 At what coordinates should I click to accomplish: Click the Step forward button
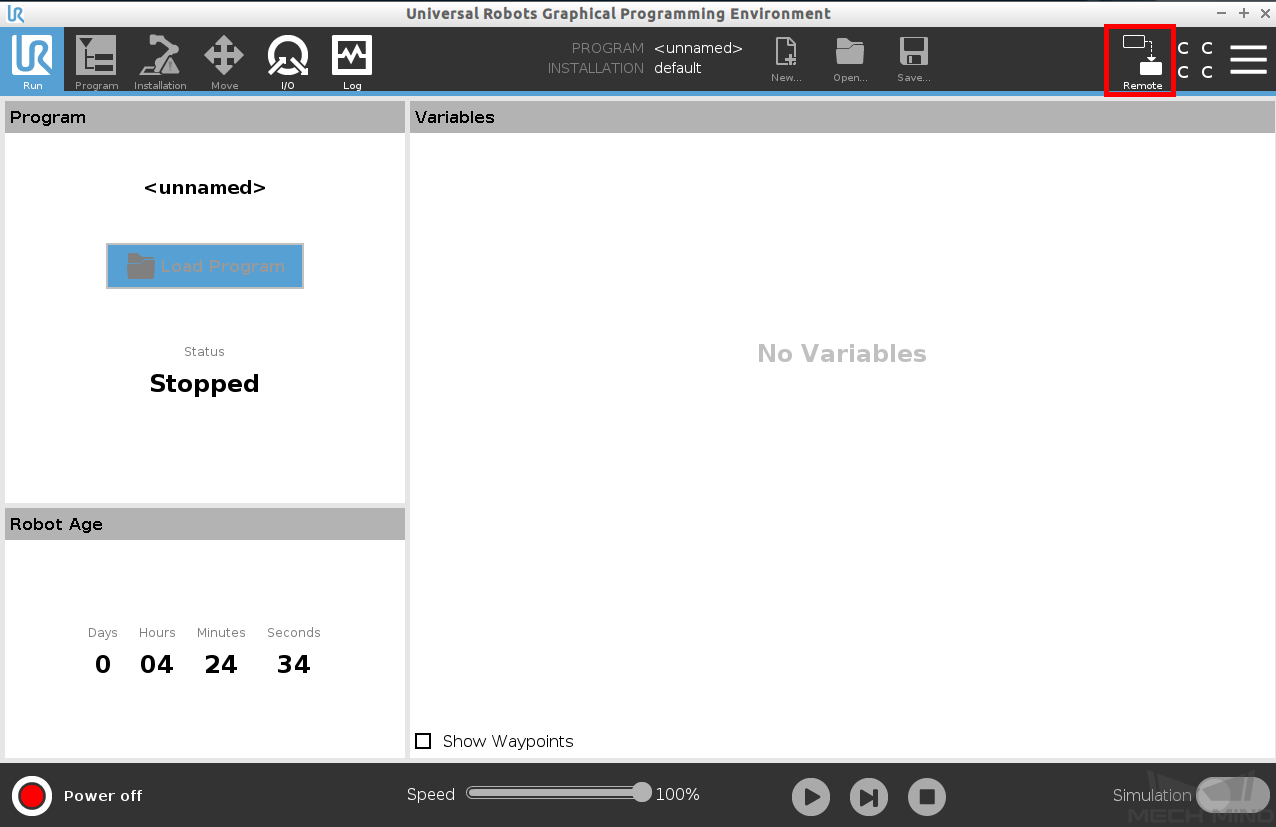click(869, 797)
